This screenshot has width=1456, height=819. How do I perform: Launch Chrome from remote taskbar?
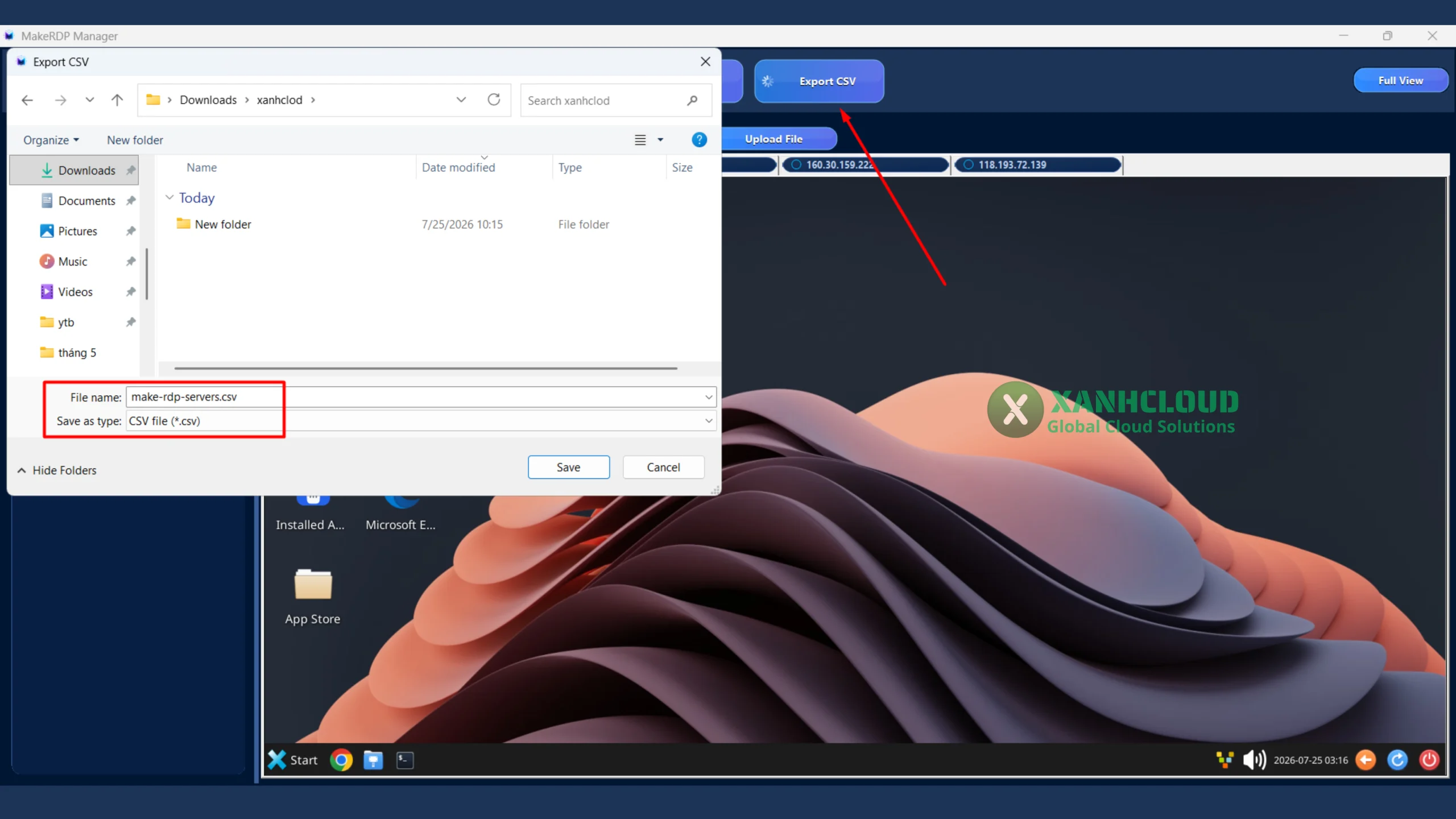pyautogui.click(x=341, y=760)
